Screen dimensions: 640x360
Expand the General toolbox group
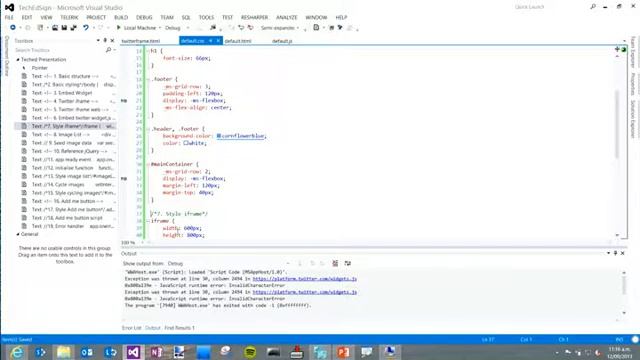(18, 234)
